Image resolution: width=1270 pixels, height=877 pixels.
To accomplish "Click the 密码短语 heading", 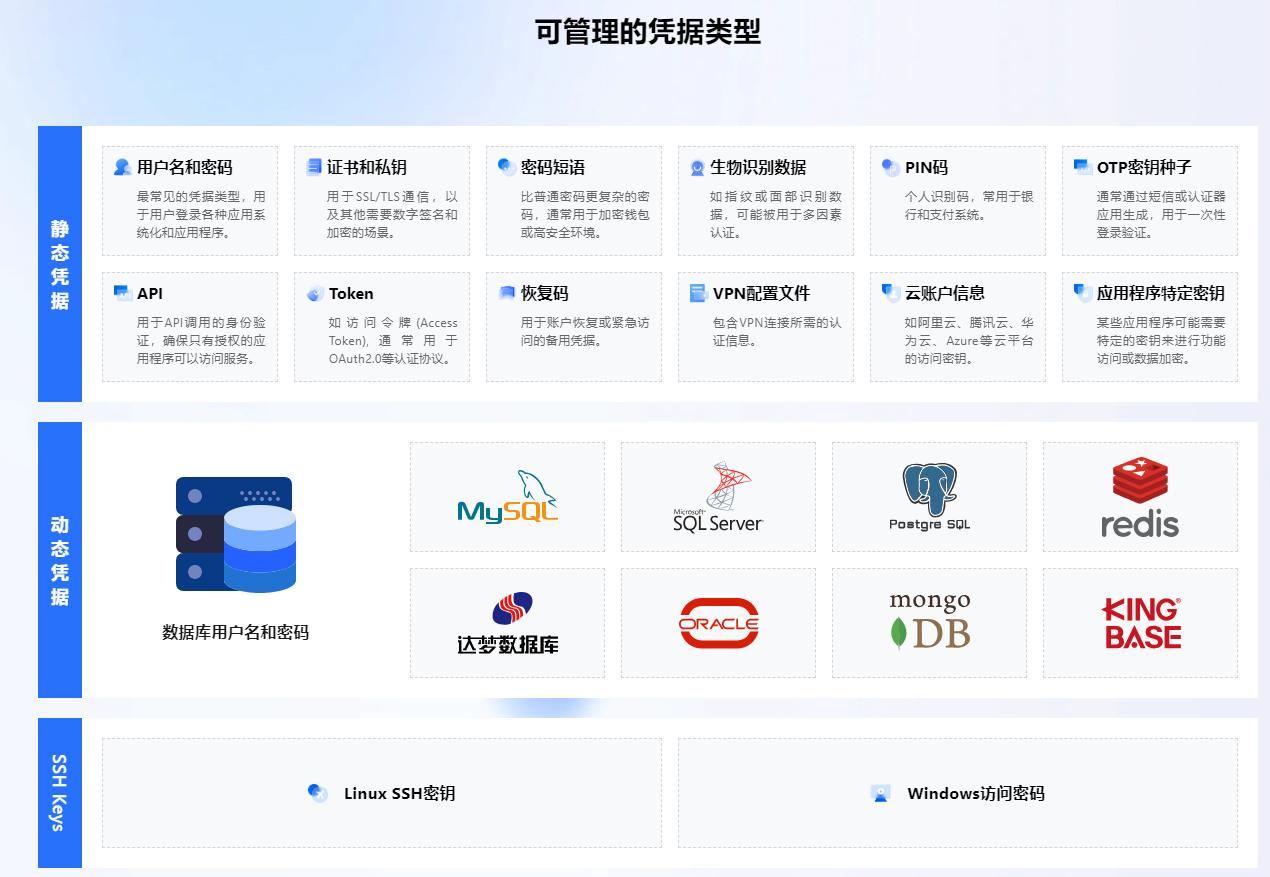I will pyautogui.click(x=553, y=167).
